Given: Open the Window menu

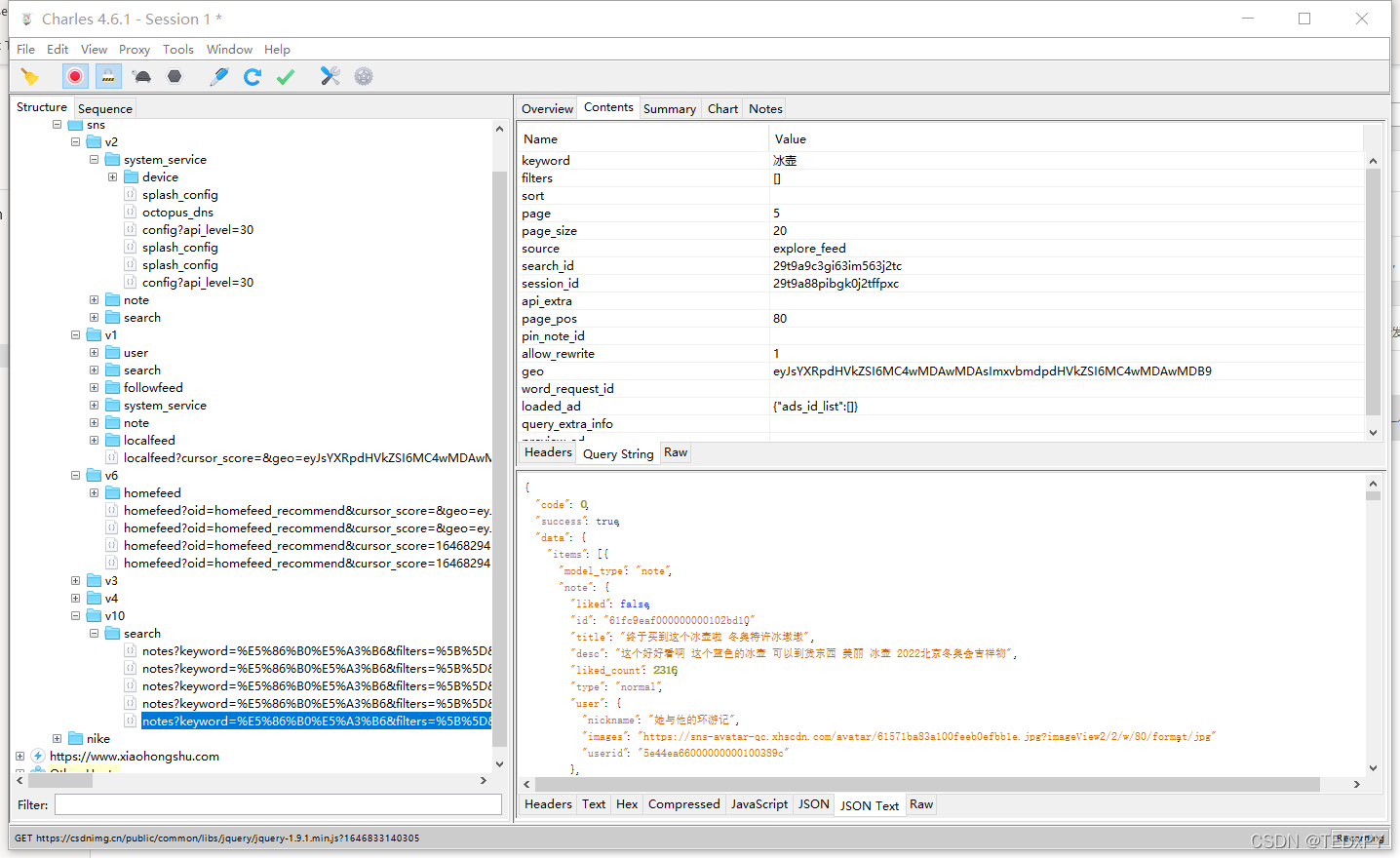Looking at the screenshot, I should tap(229, 49).
